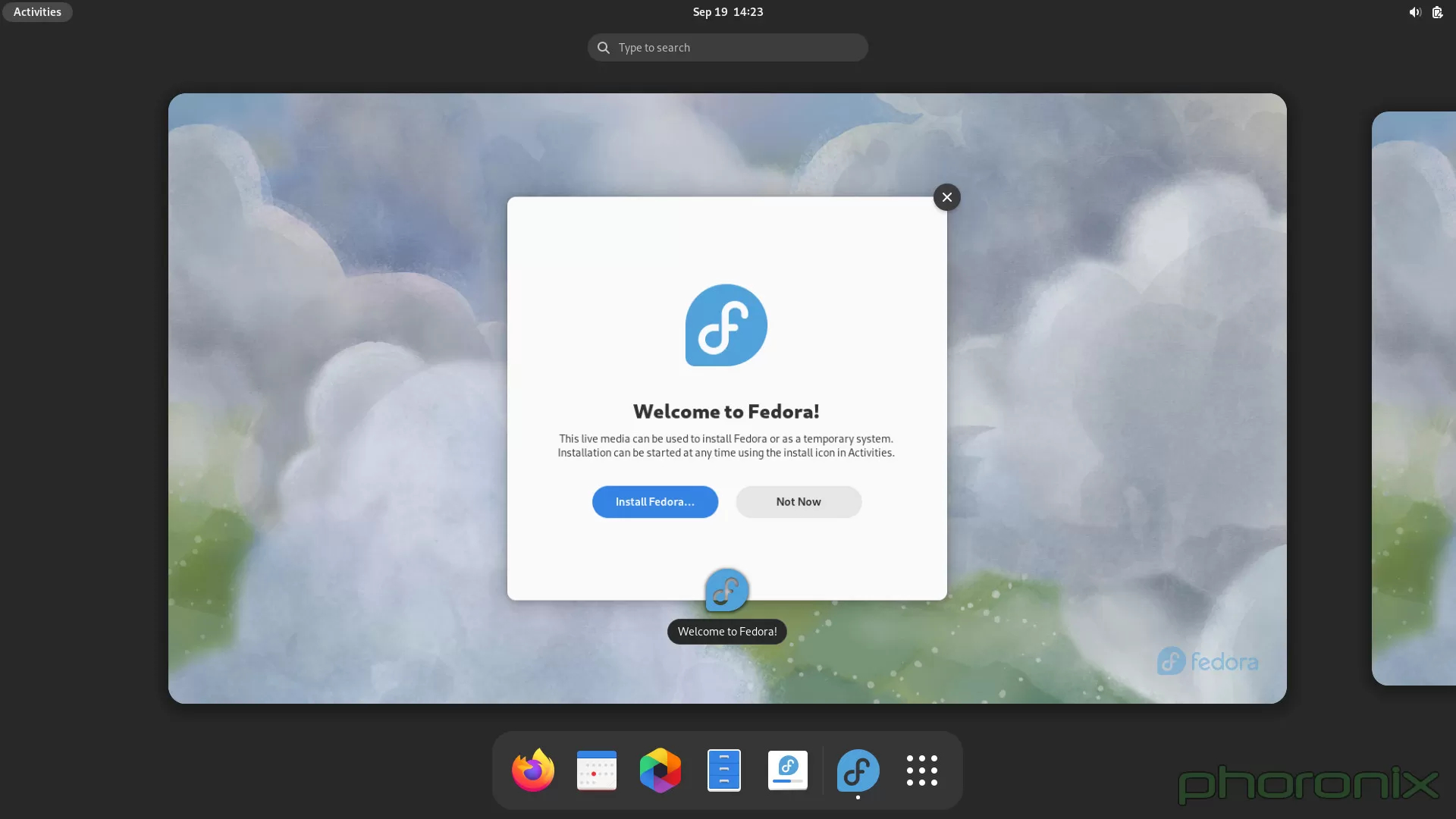Screen dimensions: 1456x819
Task: Select the Welcome to Fedora window thumbnail
Action: (x=726, y=398)
